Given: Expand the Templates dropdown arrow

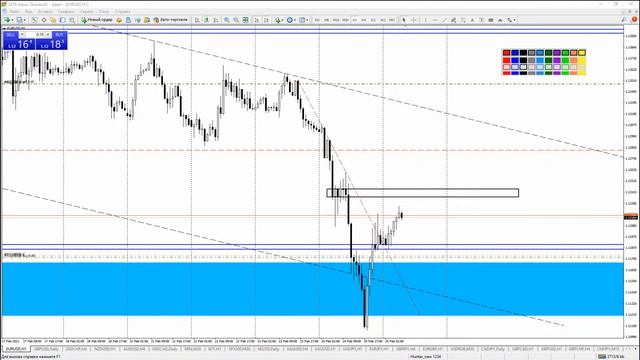Looking at the screenshot, I should (x=307, y=20).
